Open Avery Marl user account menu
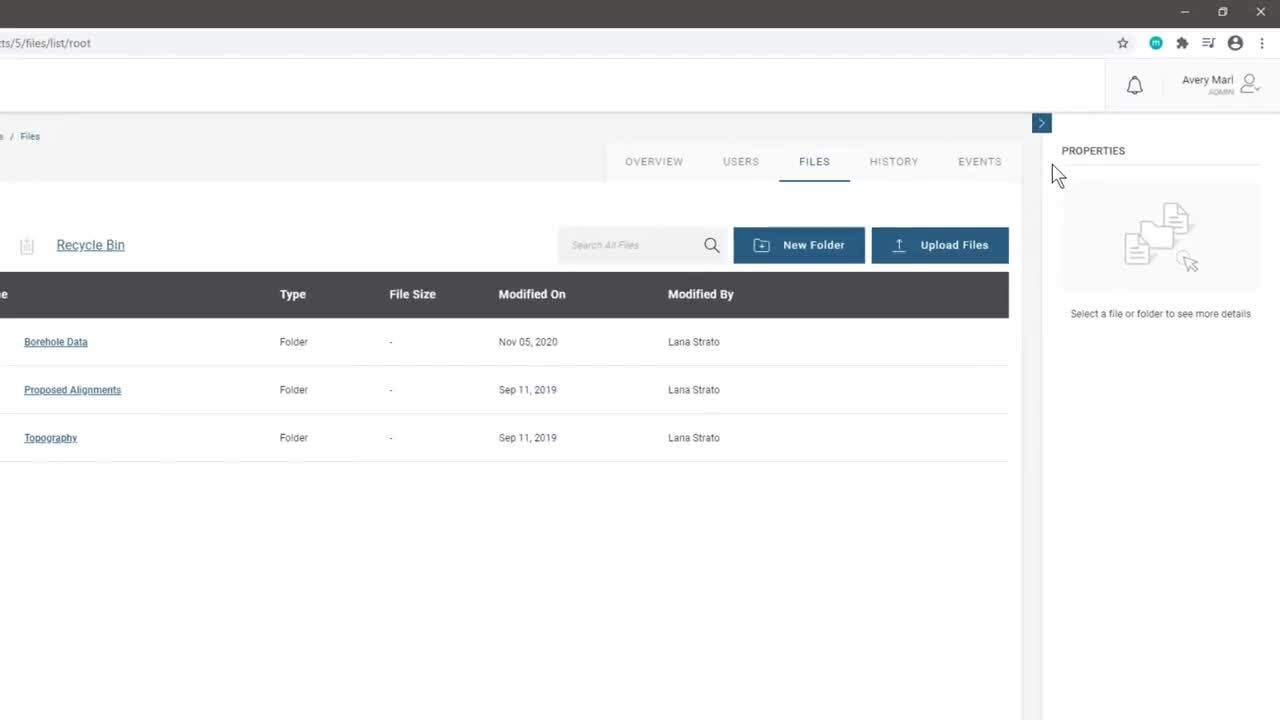Screen dimensions: 1280x720 pos(1220,85)
